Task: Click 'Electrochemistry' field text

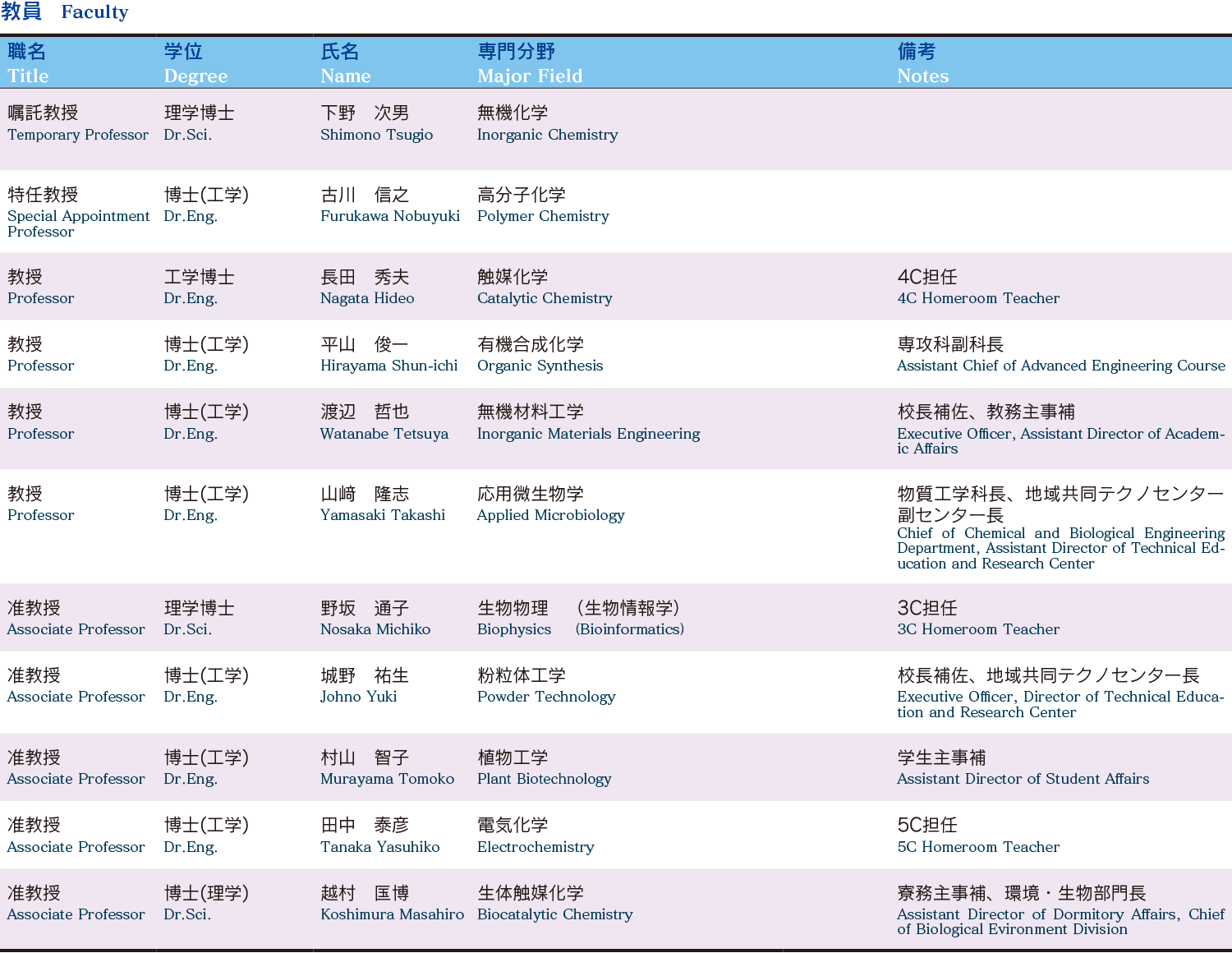Action: [536, 847]
